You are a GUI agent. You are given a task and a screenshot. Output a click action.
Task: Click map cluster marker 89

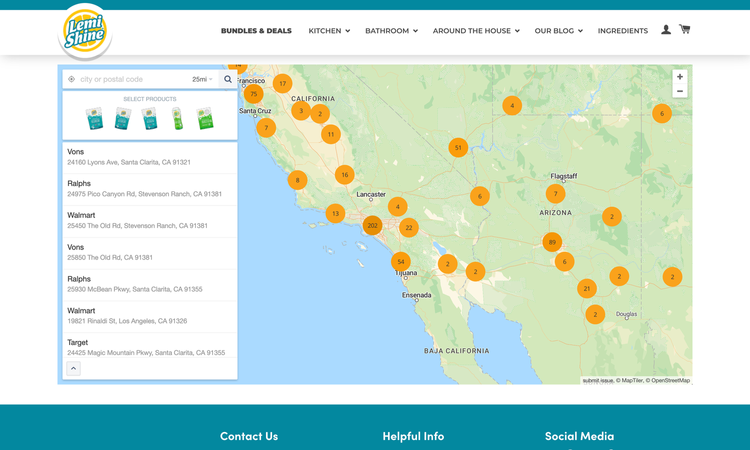coord(552,242)
